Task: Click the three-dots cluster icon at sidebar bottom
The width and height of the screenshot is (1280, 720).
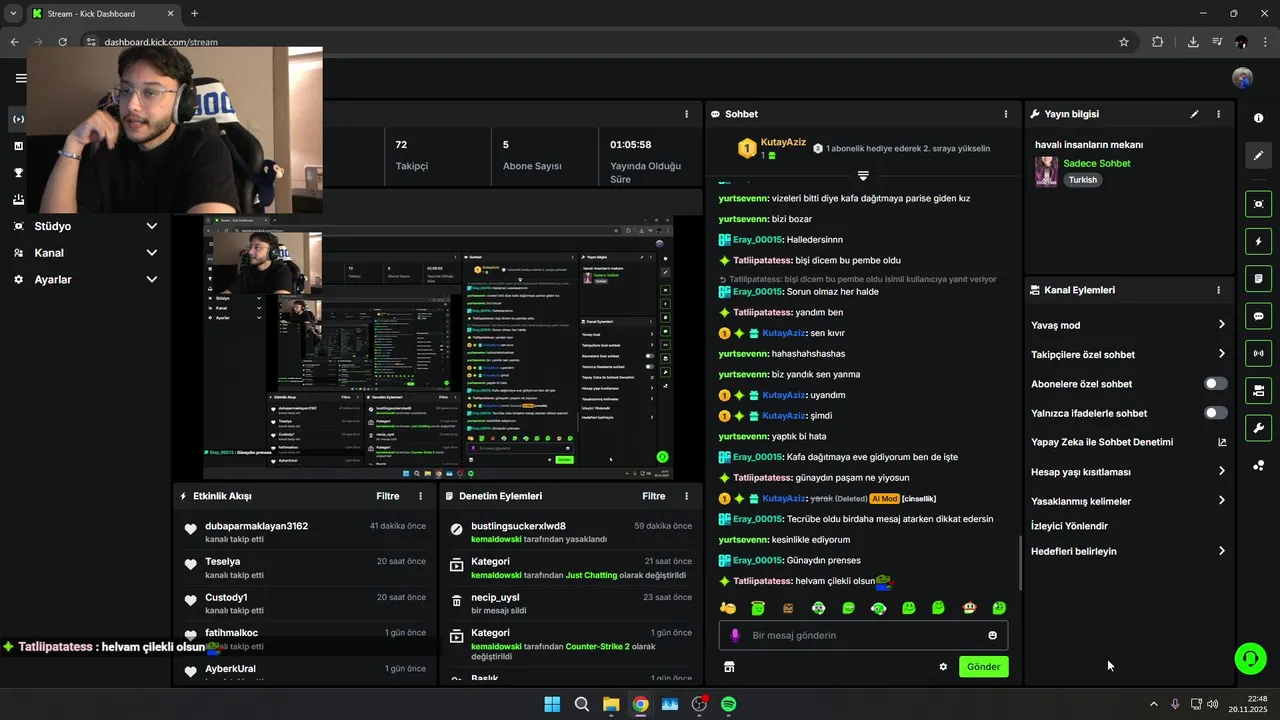Action: [1258, 465]
